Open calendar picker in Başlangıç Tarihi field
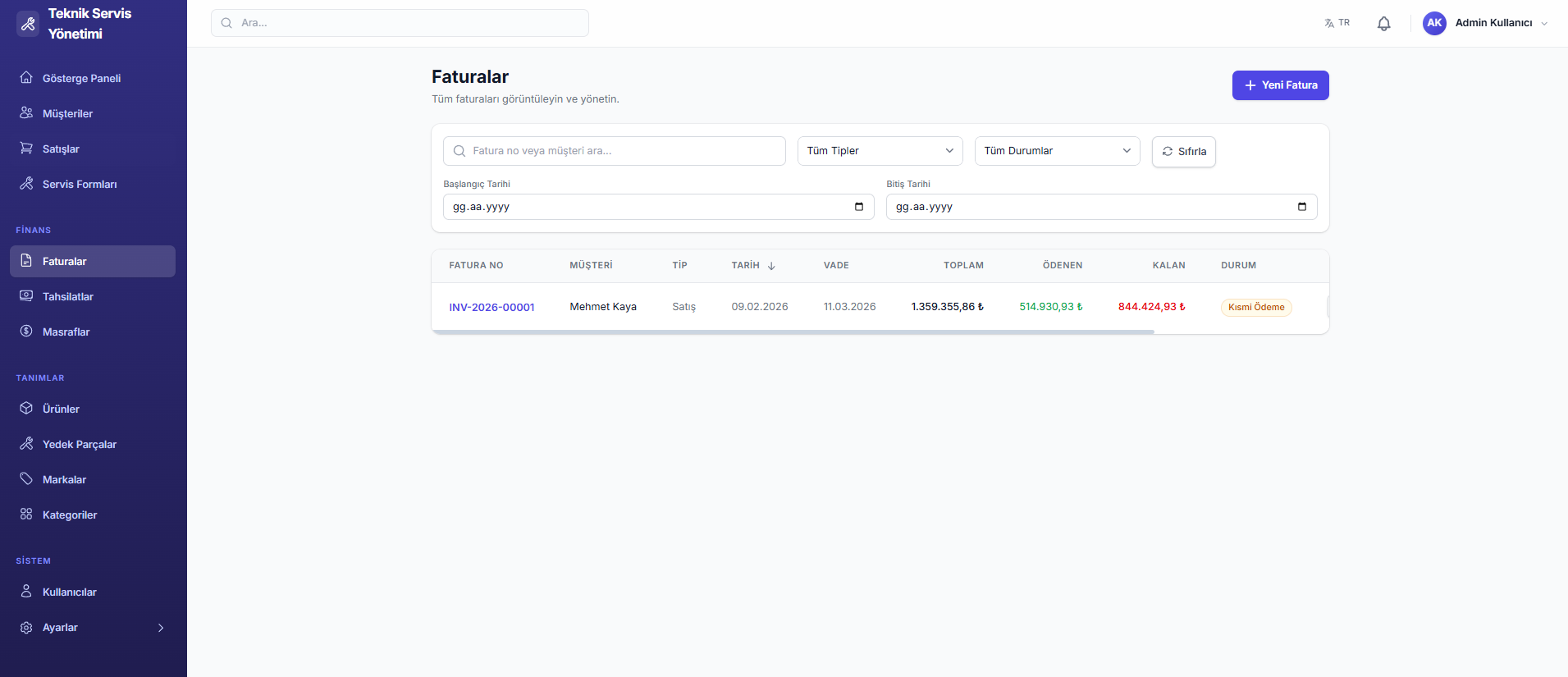This screenshot has height=677, width=1568. (858, 207)
